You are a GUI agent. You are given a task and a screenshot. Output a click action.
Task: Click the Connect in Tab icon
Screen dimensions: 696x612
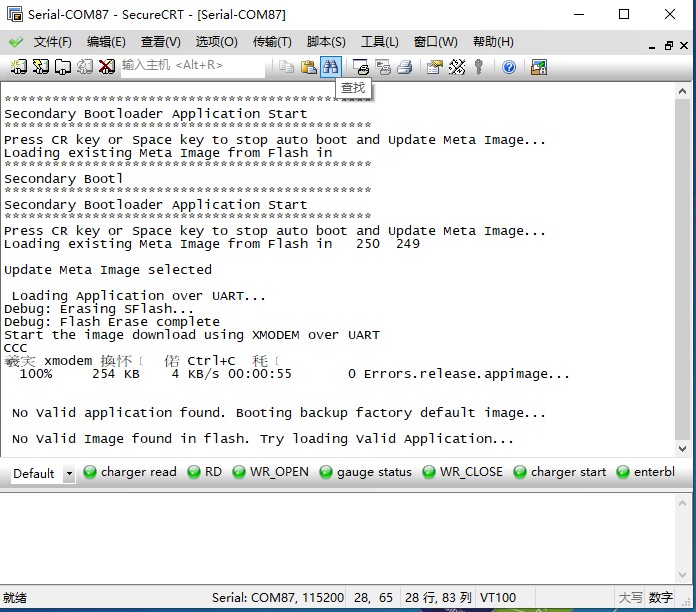[x=63, y=67]
